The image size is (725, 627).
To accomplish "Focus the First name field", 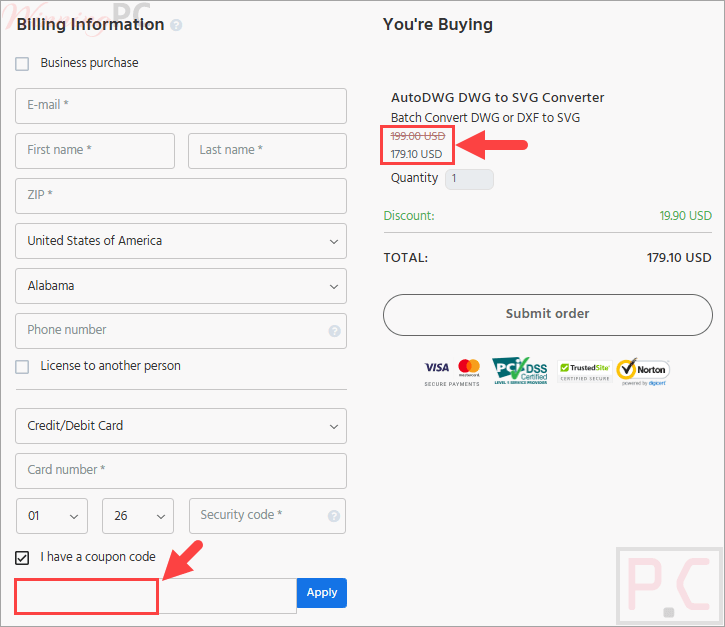I will pos(95,151).
